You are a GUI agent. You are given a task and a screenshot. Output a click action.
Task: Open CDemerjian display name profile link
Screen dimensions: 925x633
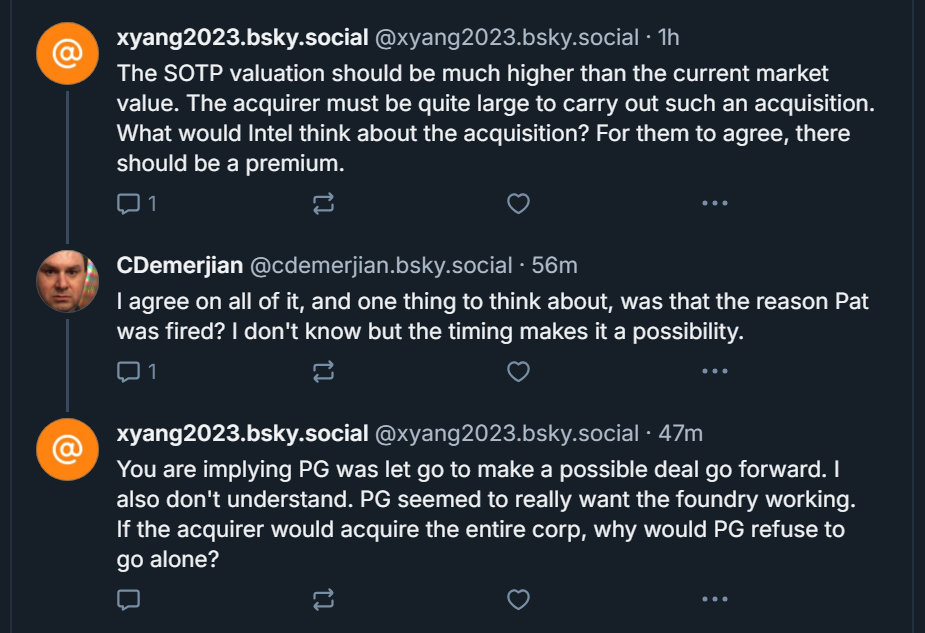point(178,266)
